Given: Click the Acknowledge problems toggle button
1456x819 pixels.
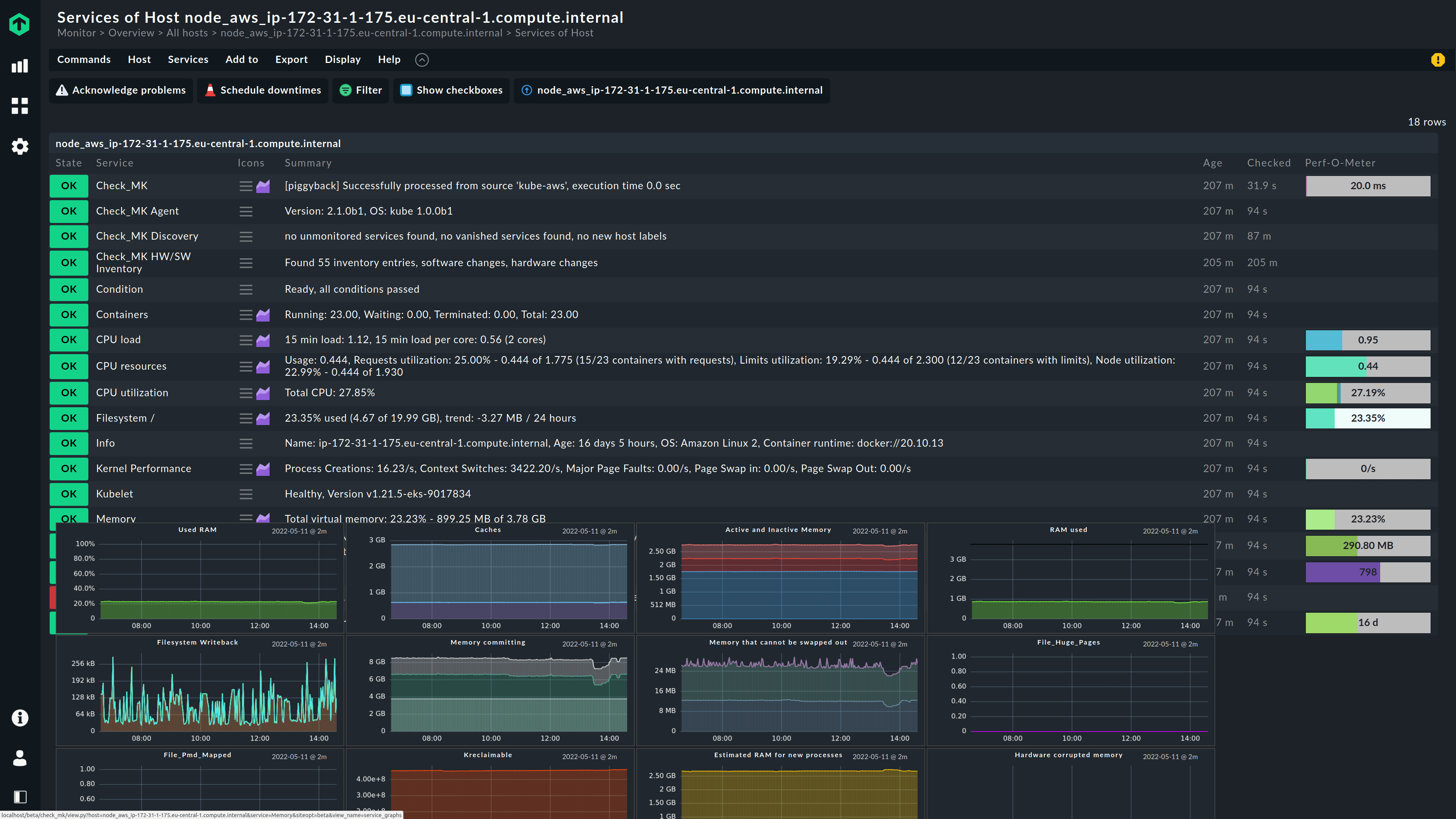Looking at the screenshot, I should [x=120, y=90].
